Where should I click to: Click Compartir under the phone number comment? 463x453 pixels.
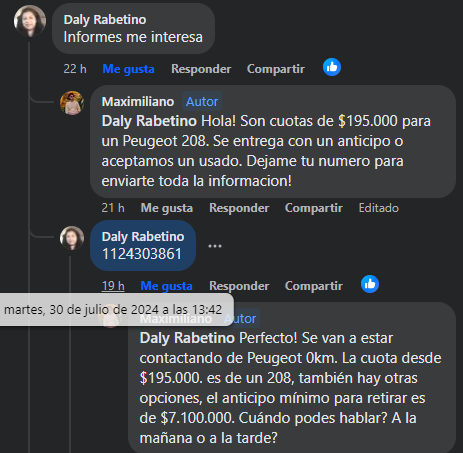(x=314, y=286)
